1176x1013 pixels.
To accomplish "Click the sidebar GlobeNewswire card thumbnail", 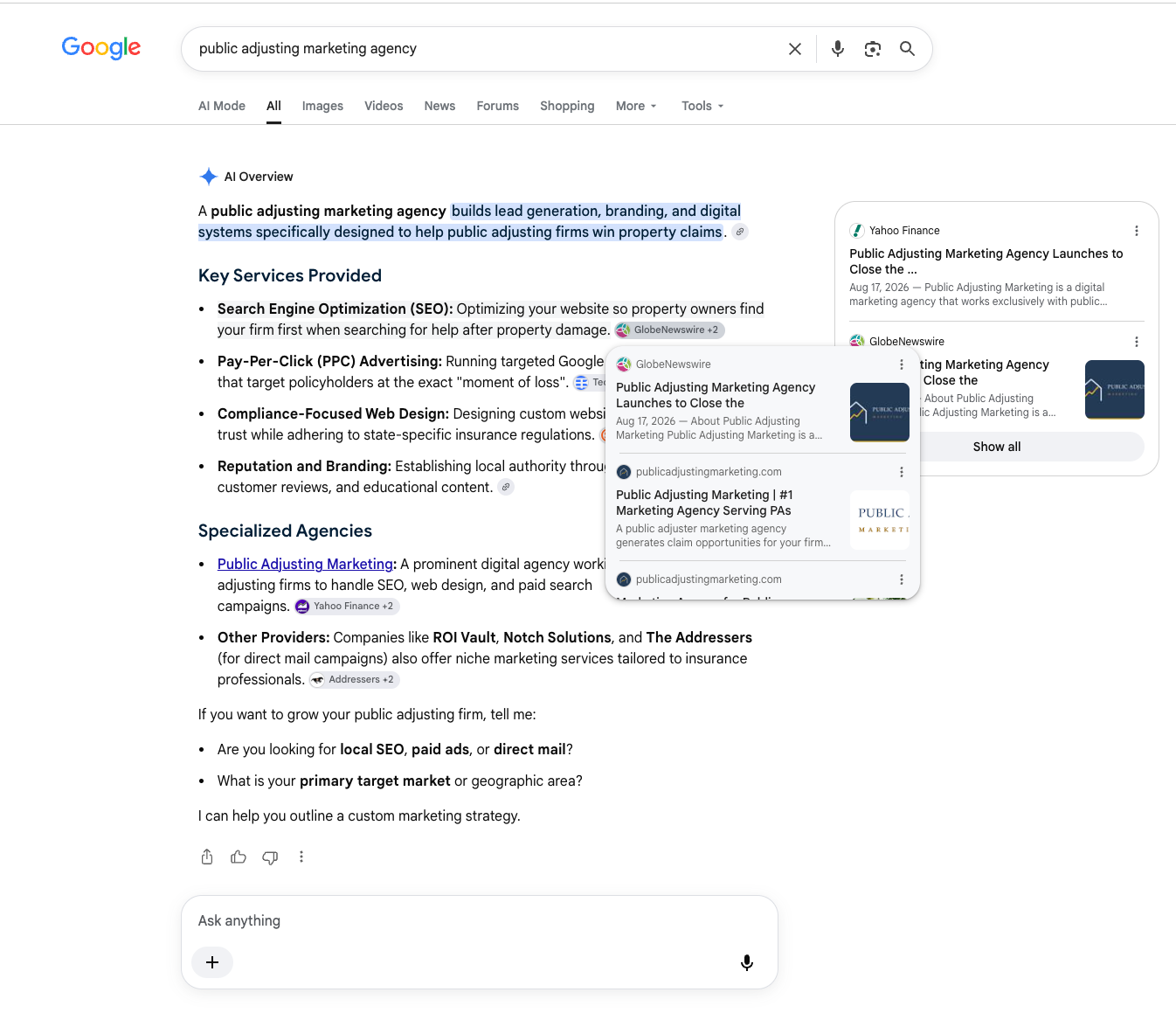I will click(1115, 390).
